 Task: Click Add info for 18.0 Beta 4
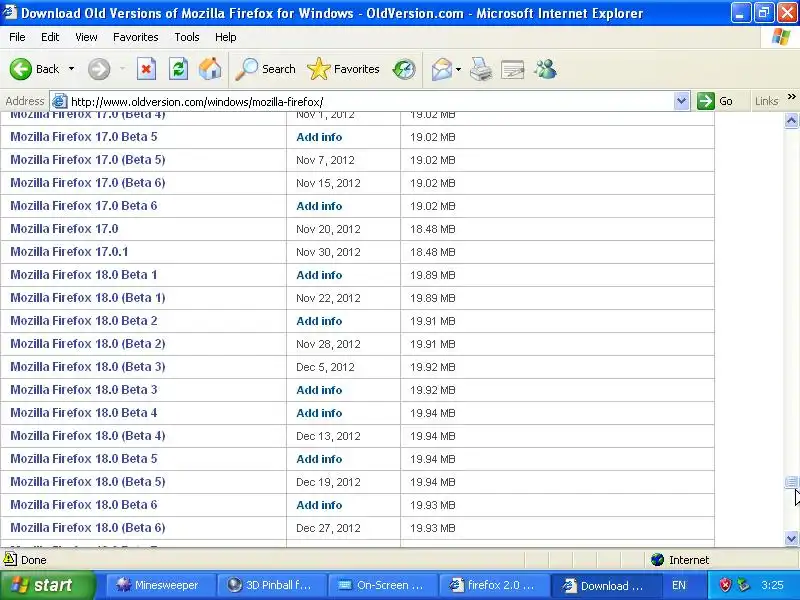(319, 413)
